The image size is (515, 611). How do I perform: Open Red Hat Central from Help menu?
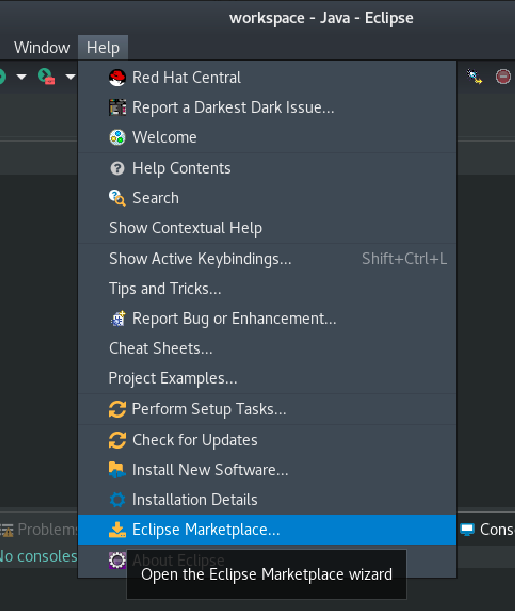click(x=267, y=77)
